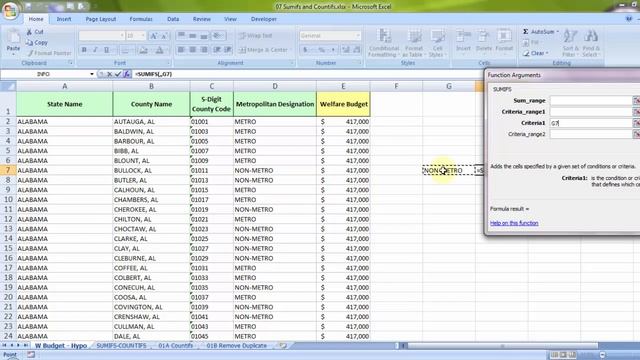Viewport: 640px width, 360px height.
Task: Toggle Underline formatting
Action: 106,50
